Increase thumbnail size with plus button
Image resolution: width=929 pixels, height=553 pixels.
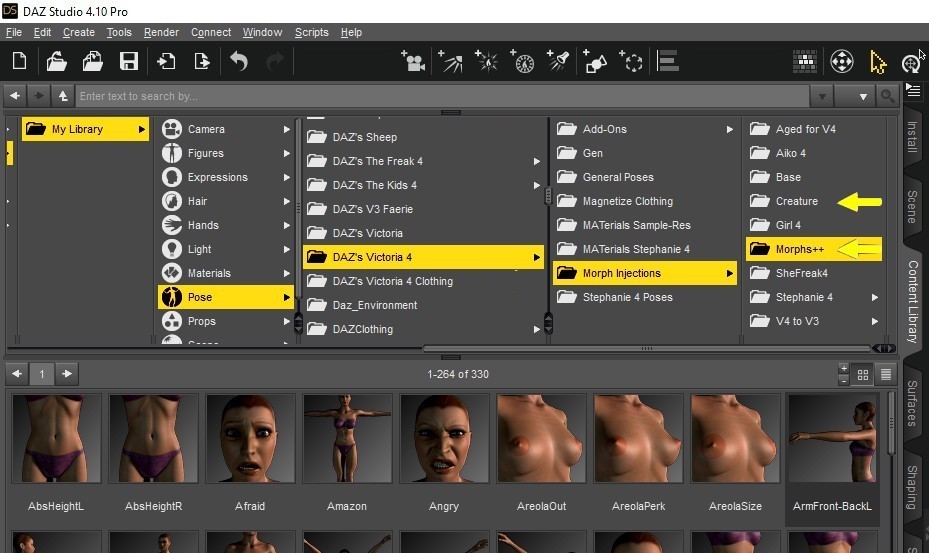844,369
